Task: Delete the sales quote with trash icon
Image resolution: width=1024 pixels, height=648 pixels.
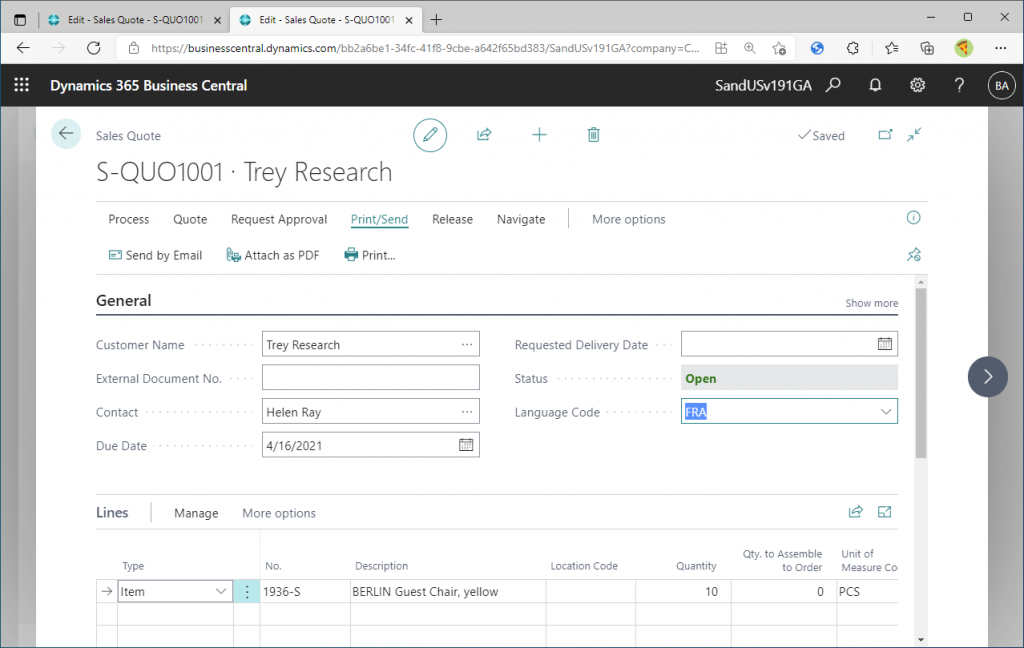Action: [x=593, y=135]
